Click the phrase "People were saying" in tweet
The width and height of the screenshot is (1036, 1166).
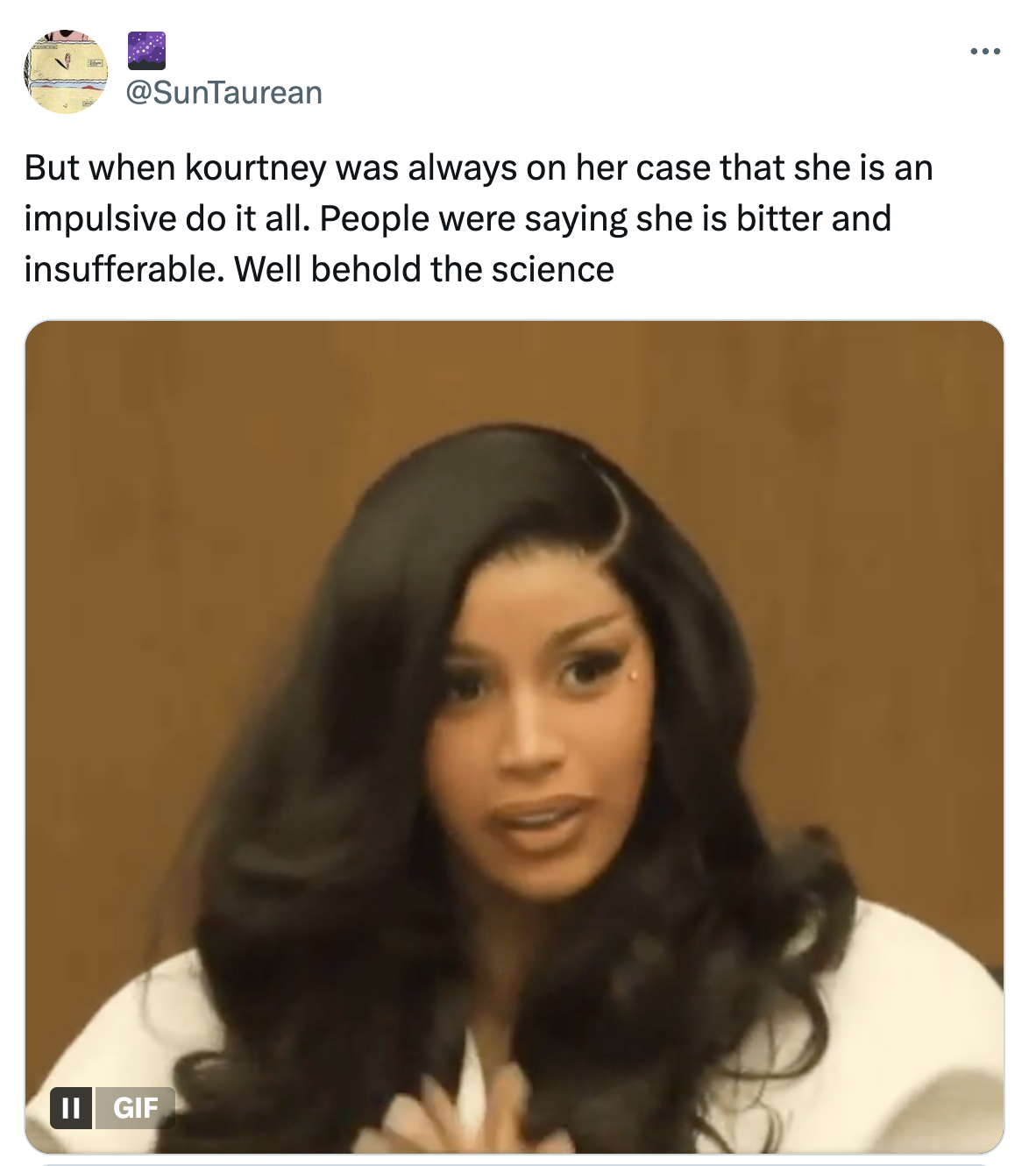[x=472, y=219]
